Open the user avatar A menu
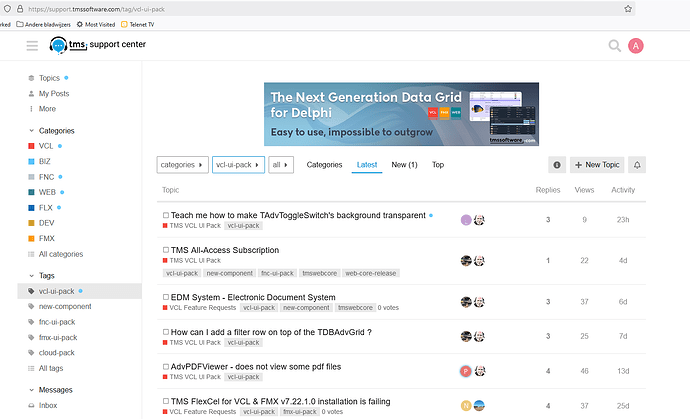Viewport: 690px width, 419px height. pos(635,46)
